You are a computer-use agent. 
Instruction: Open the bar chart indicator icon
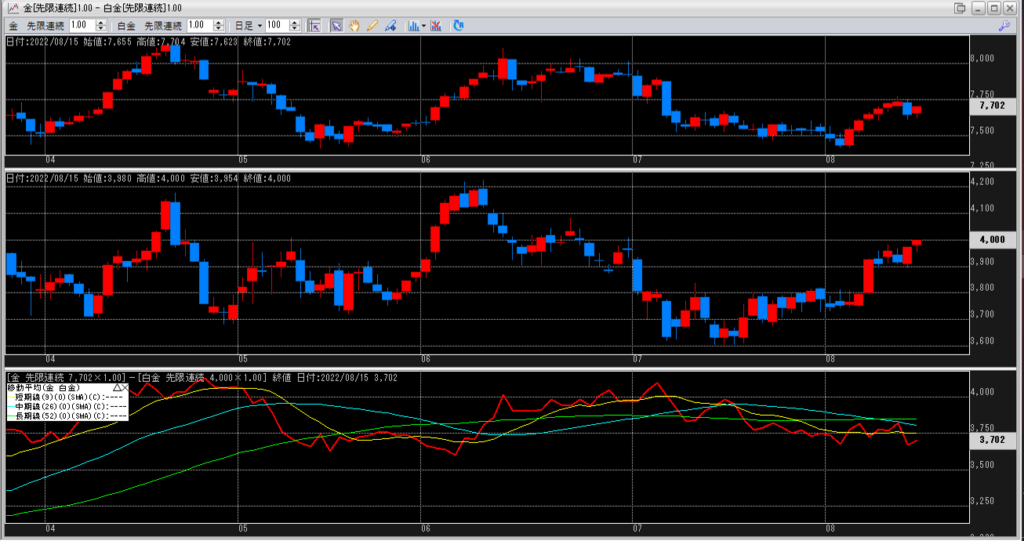411,24
